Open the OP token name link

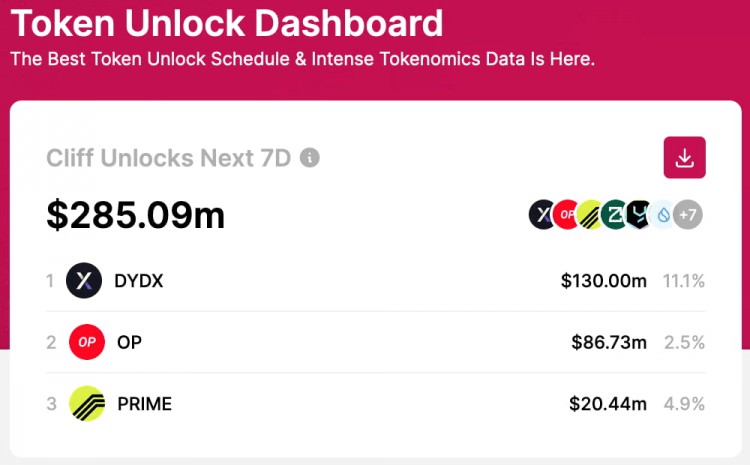click(x=129, y=342)
